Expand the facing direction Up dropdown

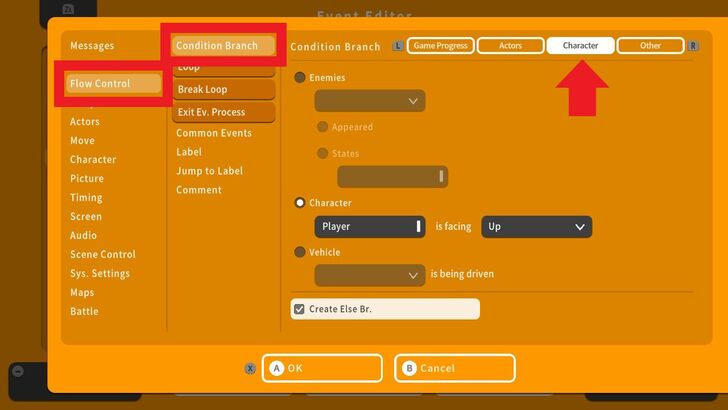click(x=536, y=227)
